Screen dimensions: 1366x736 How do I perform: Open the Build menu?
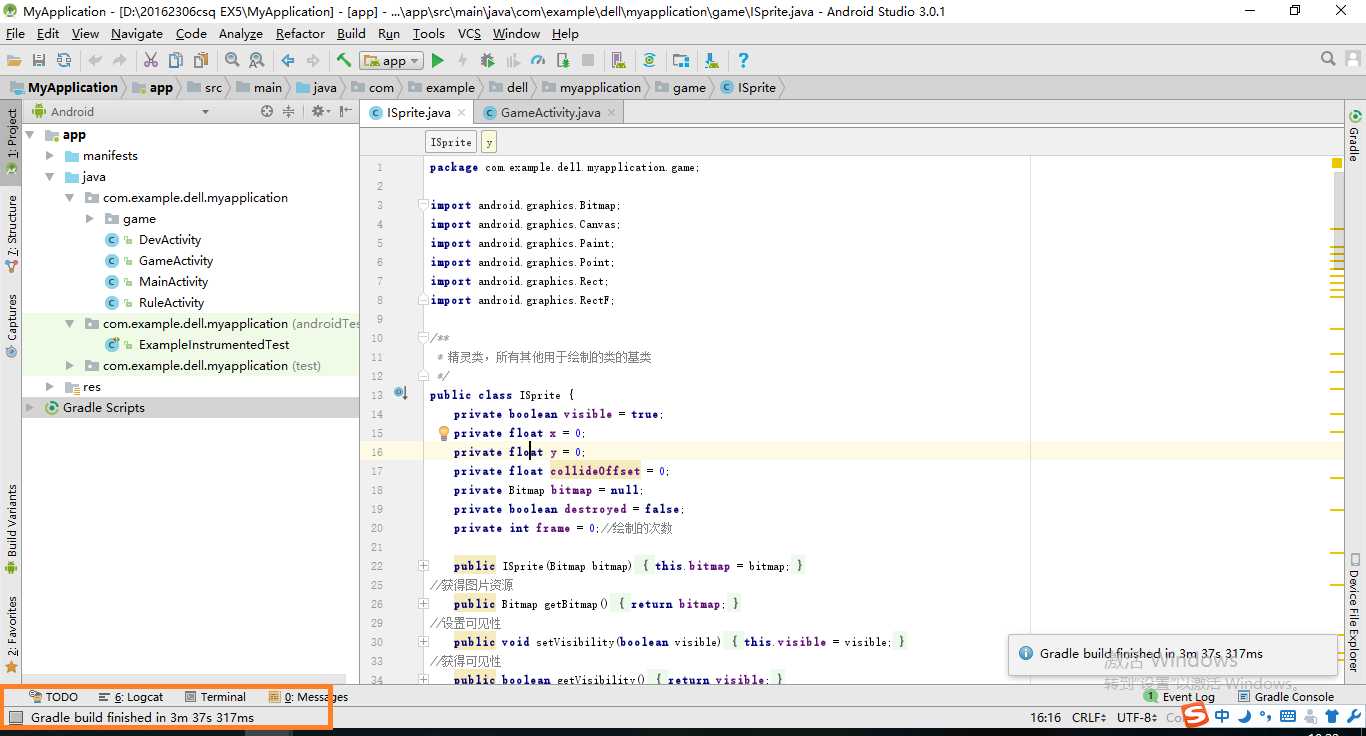click(x=351, y=33)
